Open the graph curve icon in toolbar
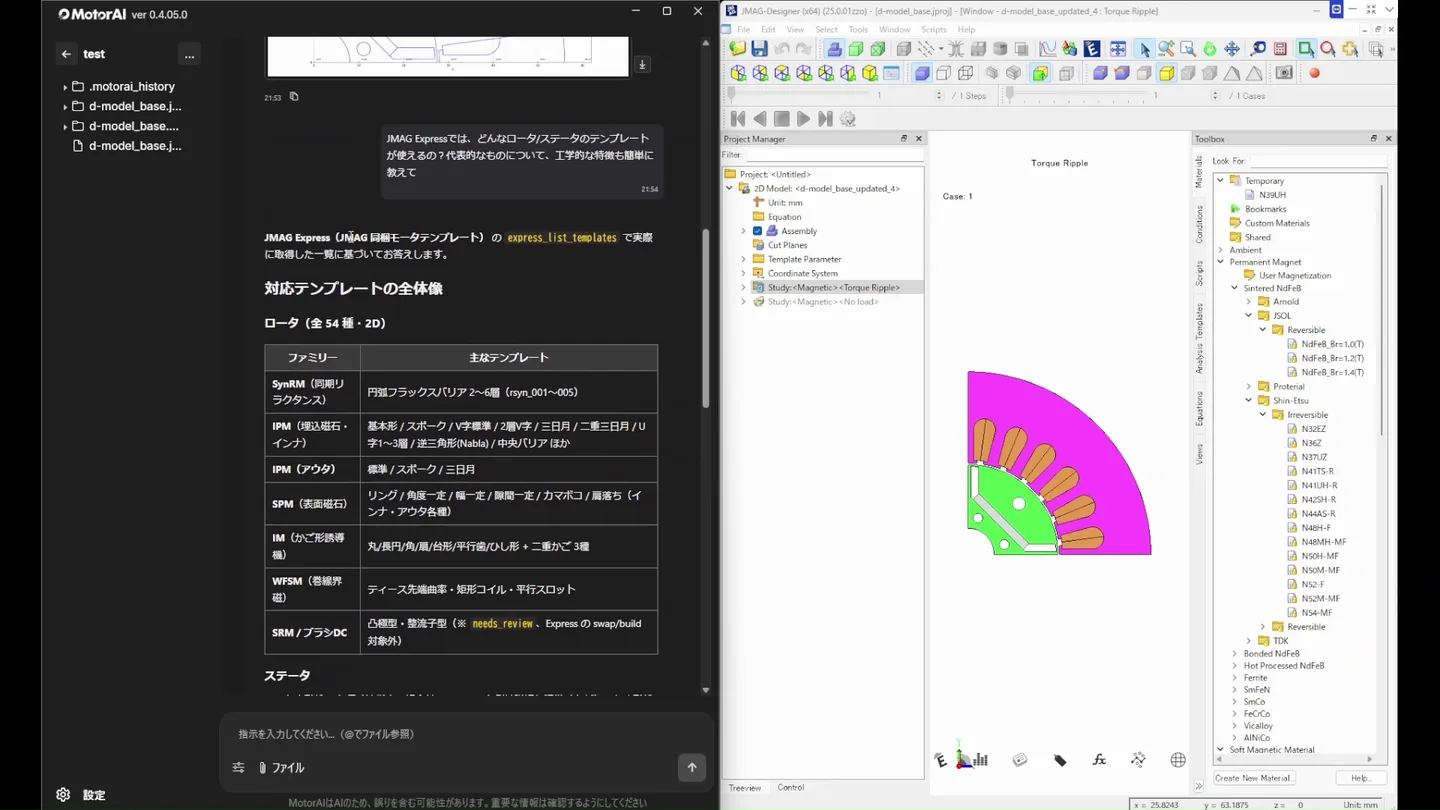1440x810 pixels. pos(1047,49)
